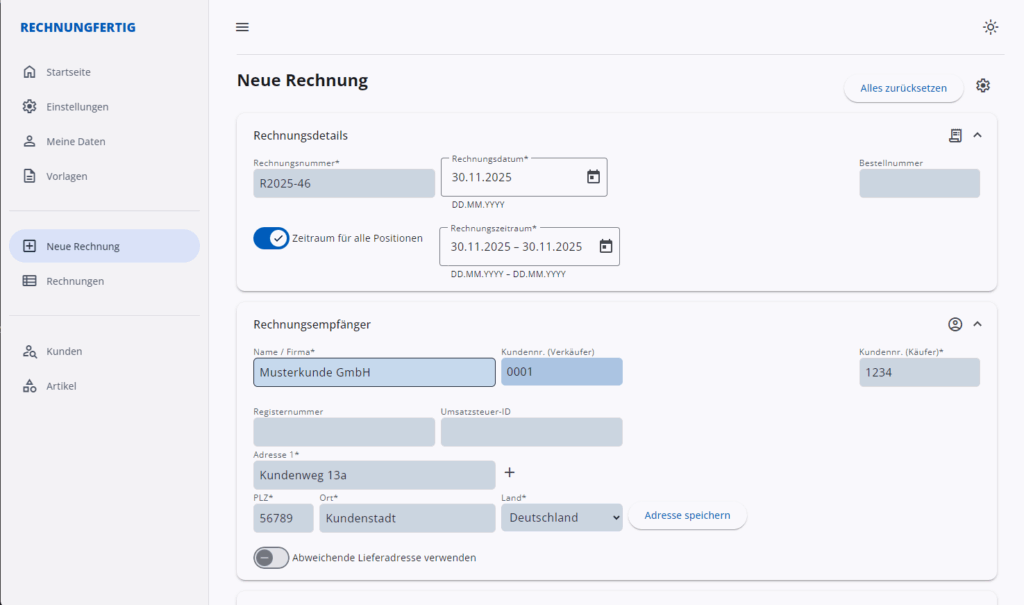Open the Land dropdown showing Deutschland
Viewport: 1024px width, 605px height.
(561, 517)
